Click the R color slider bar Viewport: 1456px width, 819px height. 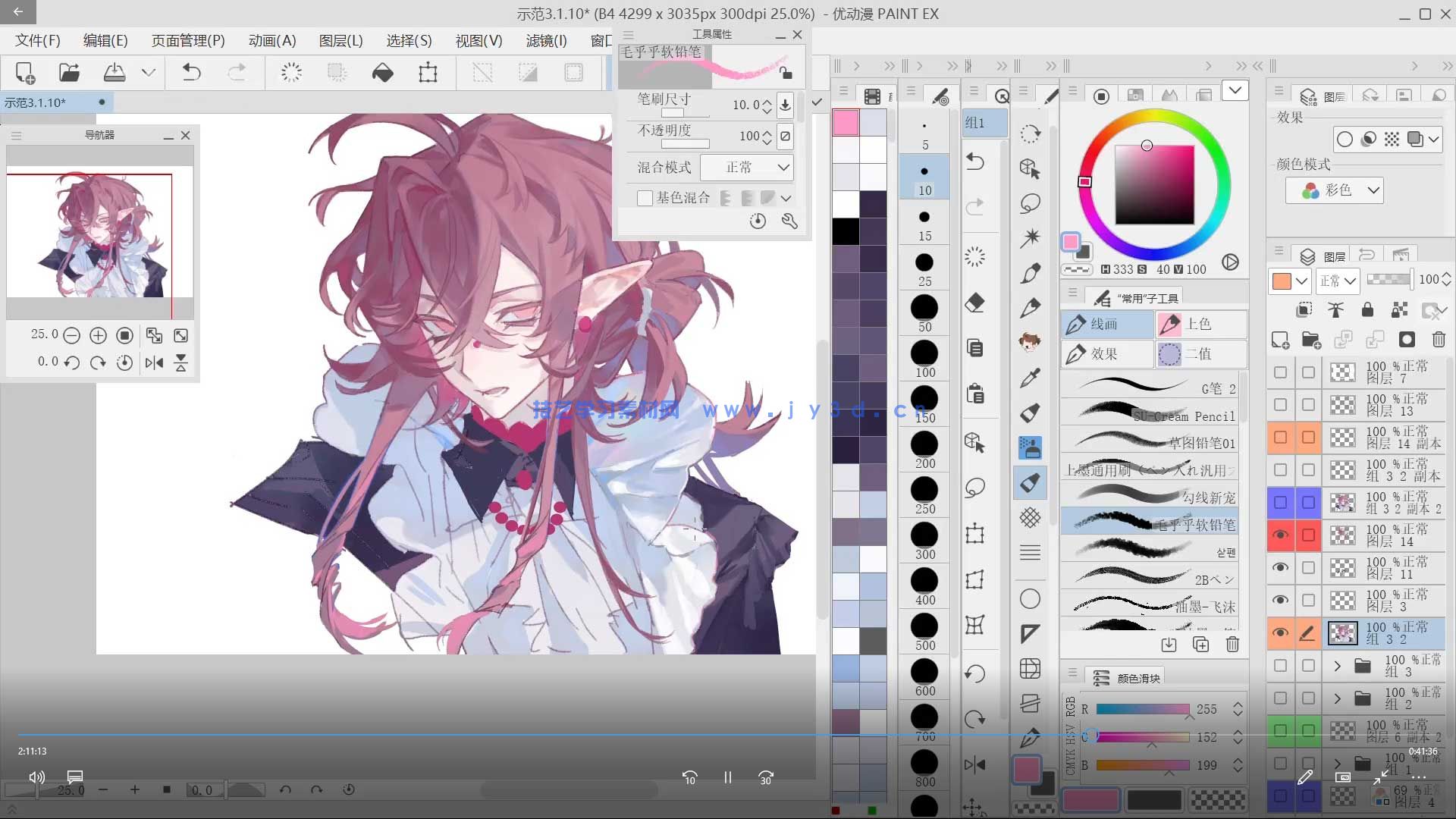point(1142,709)
